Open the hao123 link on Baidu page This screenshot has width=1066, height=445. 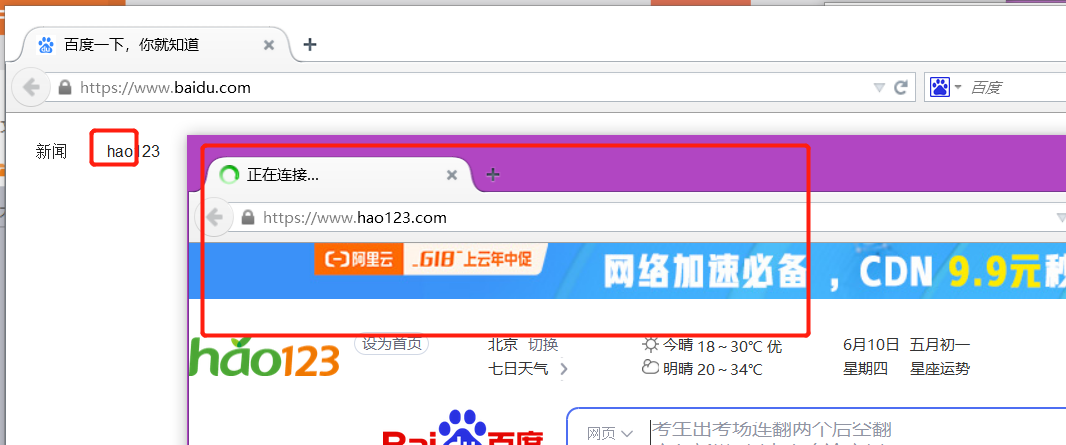click(133, 152)
